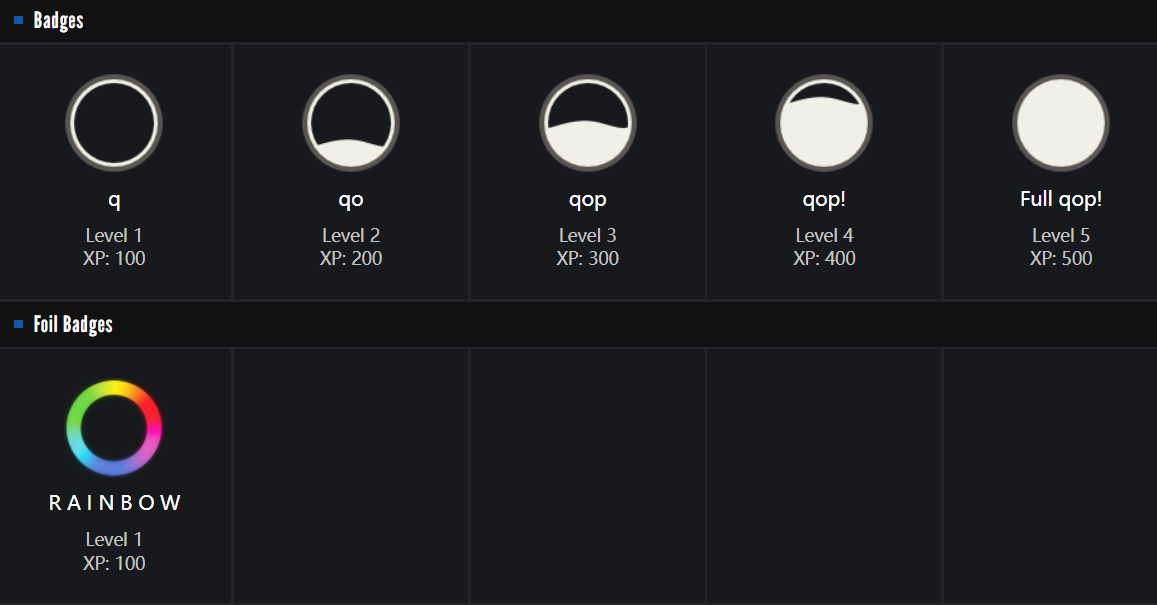The image size is (1157, 605).
Task: Click the 'qop!' badge title
Action: (x=824, y=199)
